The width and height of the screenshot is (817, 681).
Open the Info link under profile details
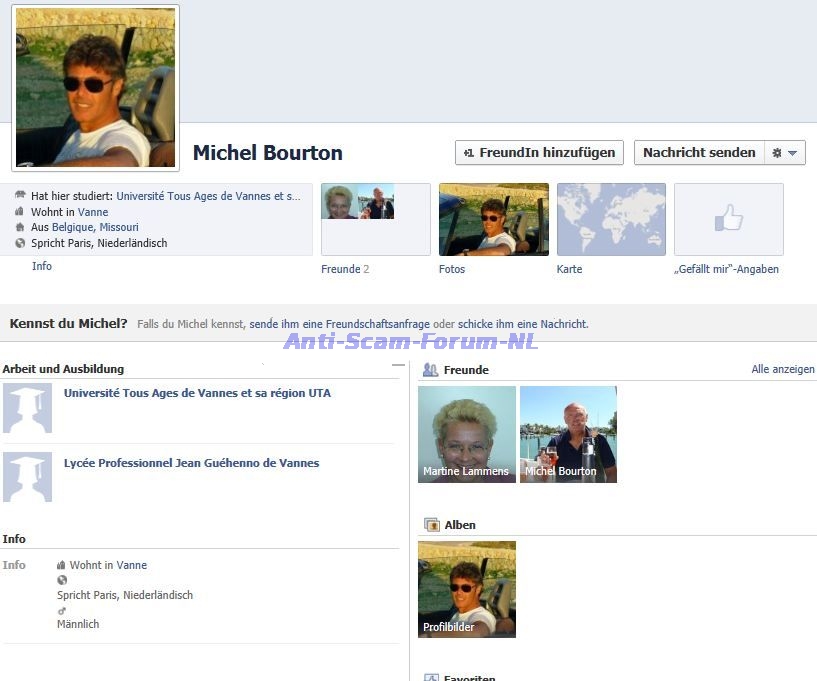click(41, 266)
